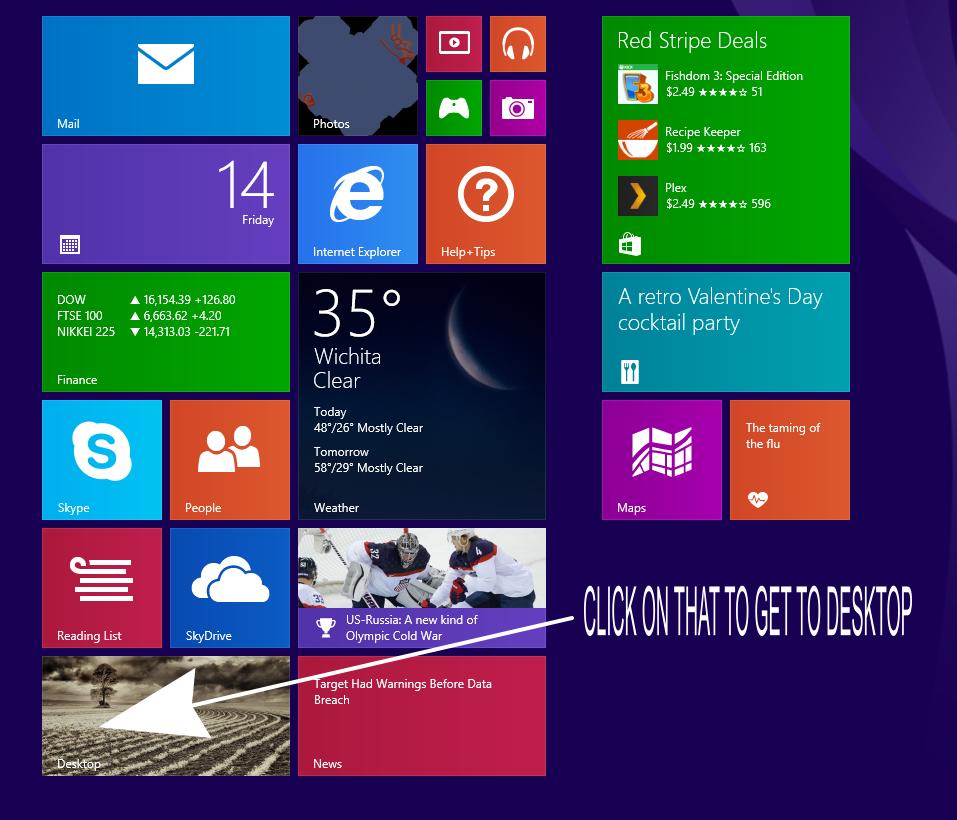
Task: Click the Desktop tile
Action: [x=165, y=716]
